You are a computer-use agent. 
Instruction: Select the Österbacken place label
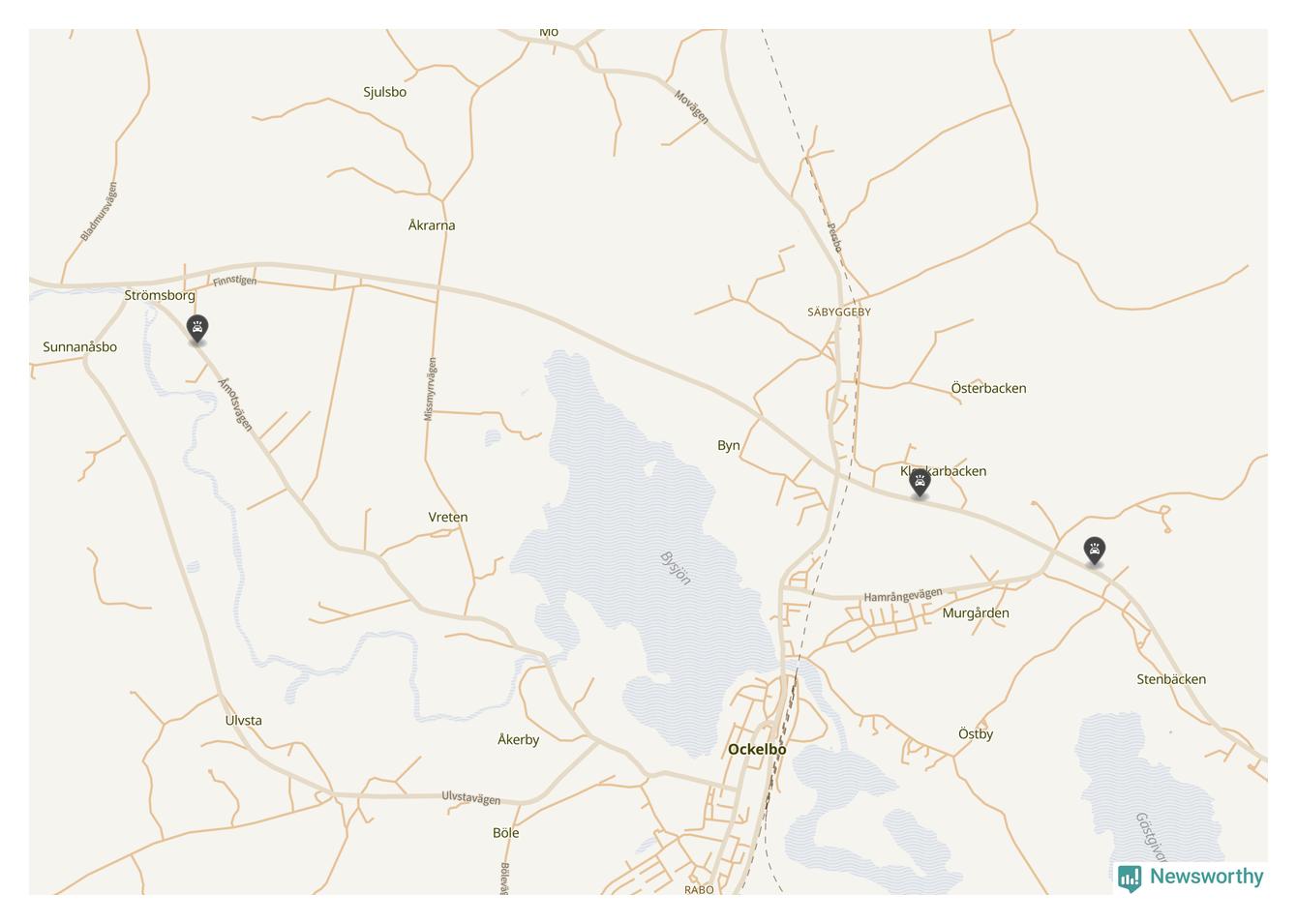click(988, 388)
